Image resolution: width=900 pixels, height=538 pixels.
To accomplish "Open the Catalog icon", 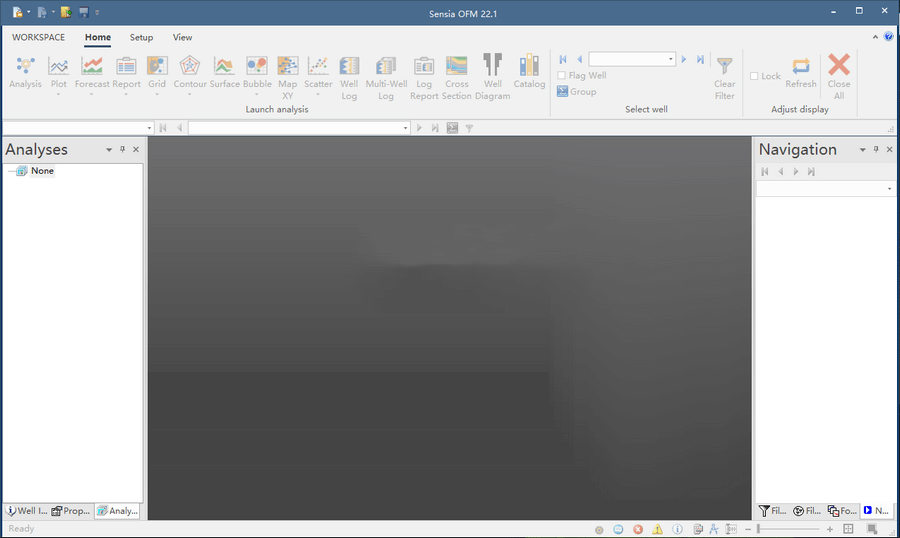I will pyautogui.click(x=529, y=67).
